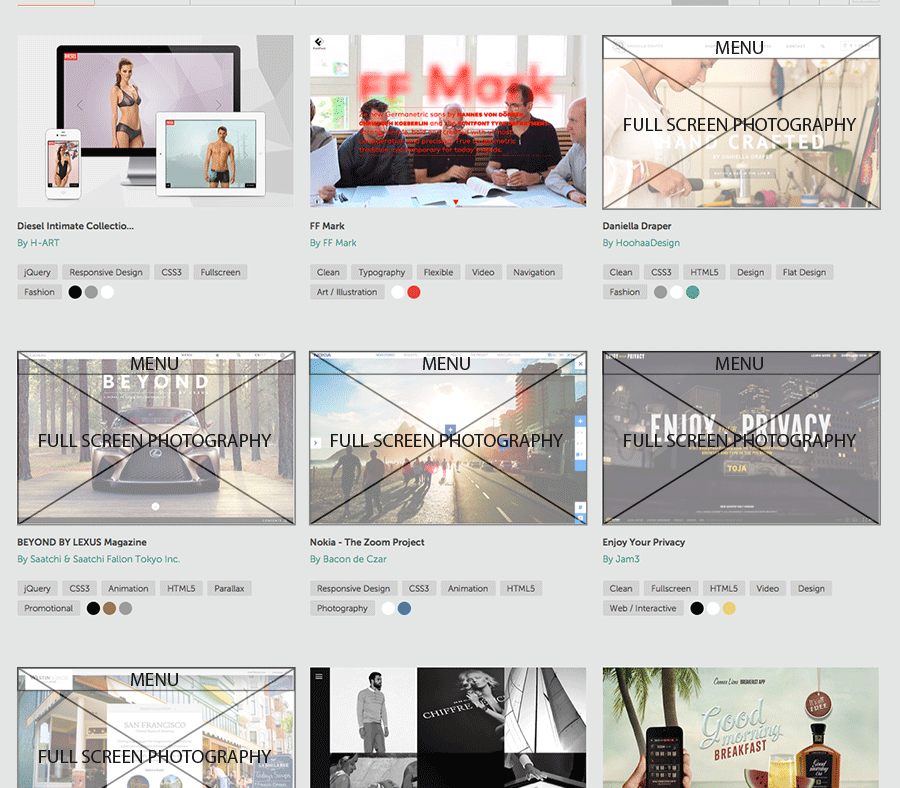Viewport: 900px width, 788px height.
Task: Open the Nokia Zoom Project thumbnail
Action: 448,438
